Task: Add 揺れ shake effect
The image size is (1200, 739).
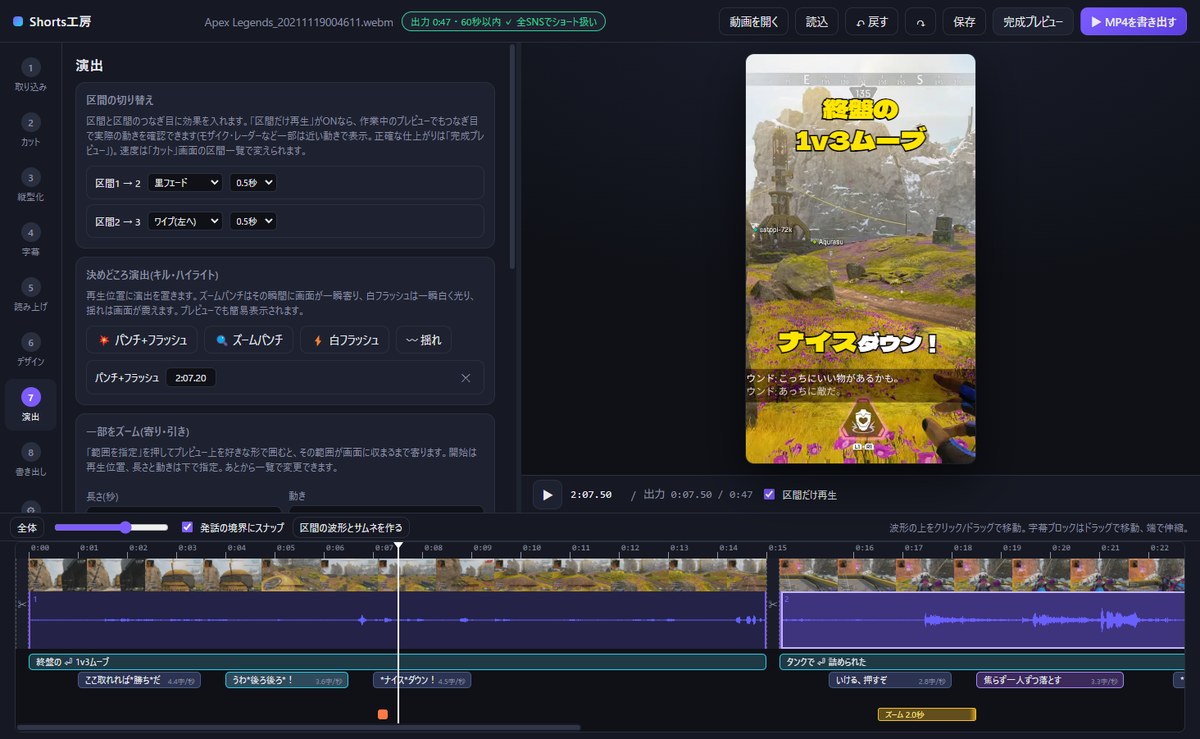Action: (423, 340)
